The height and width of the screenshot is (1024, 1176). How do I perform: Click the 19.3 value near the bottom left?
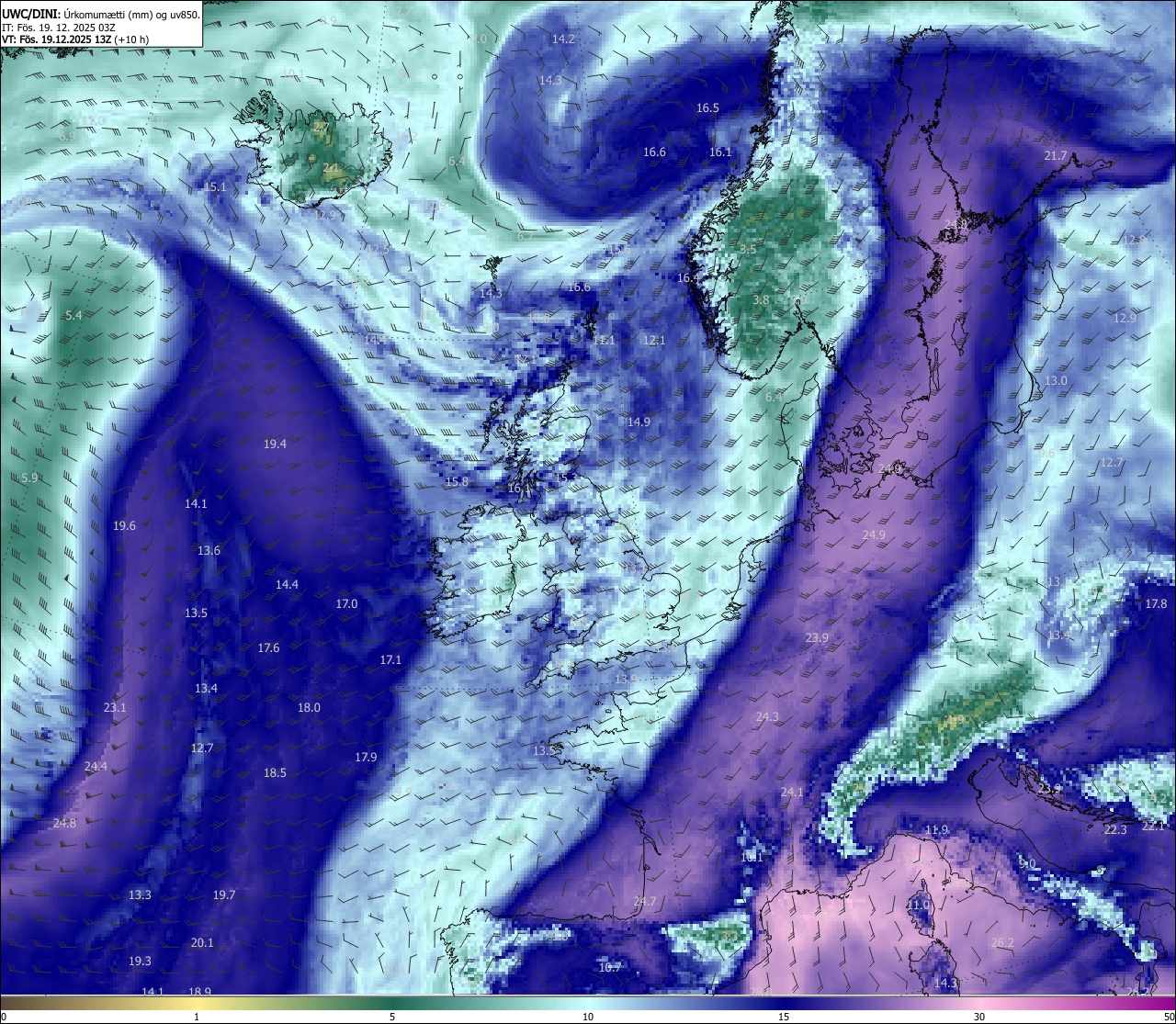point(140,961)
